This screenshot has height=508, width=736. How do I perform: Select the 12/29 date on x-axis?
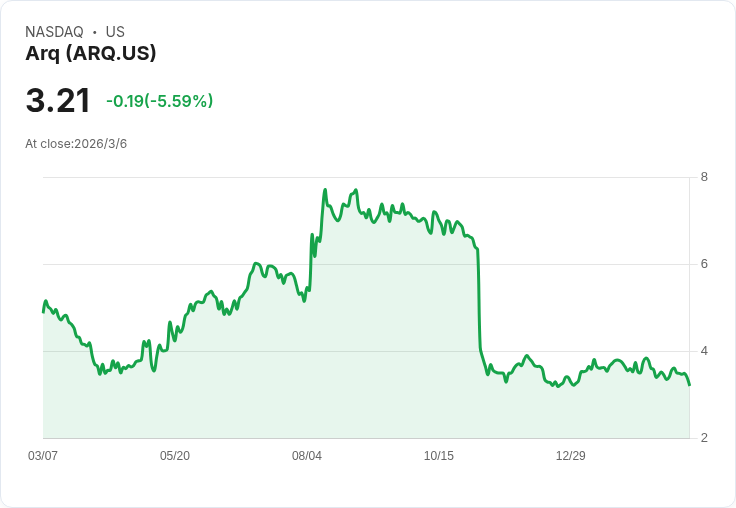571,456
